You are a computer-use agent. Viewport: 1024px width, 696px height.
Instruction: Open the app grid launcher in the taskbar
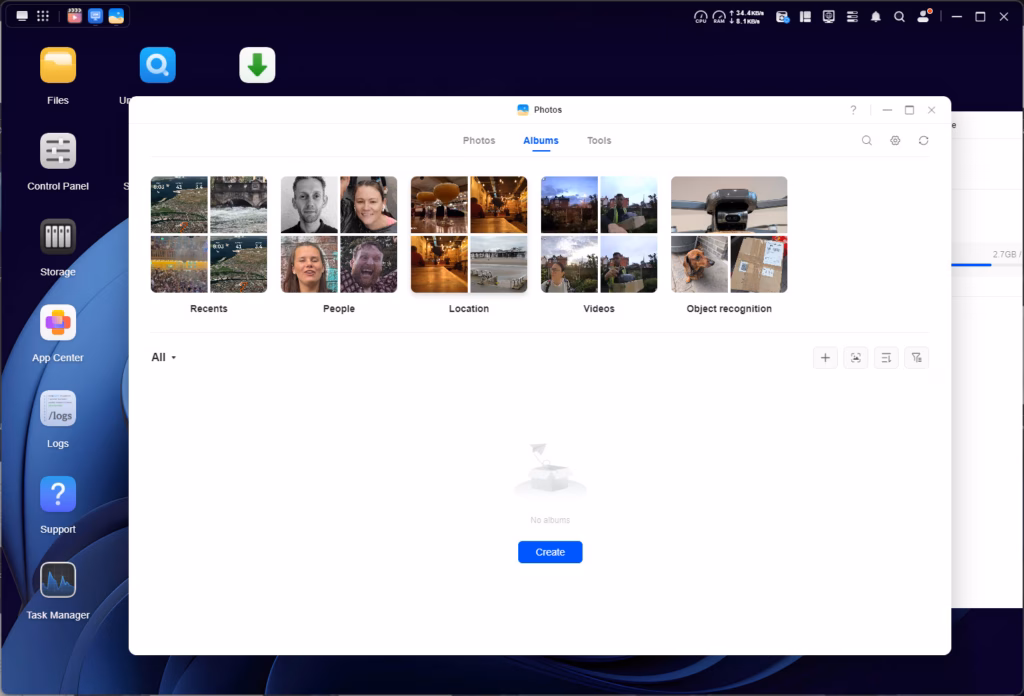point(43,17)
